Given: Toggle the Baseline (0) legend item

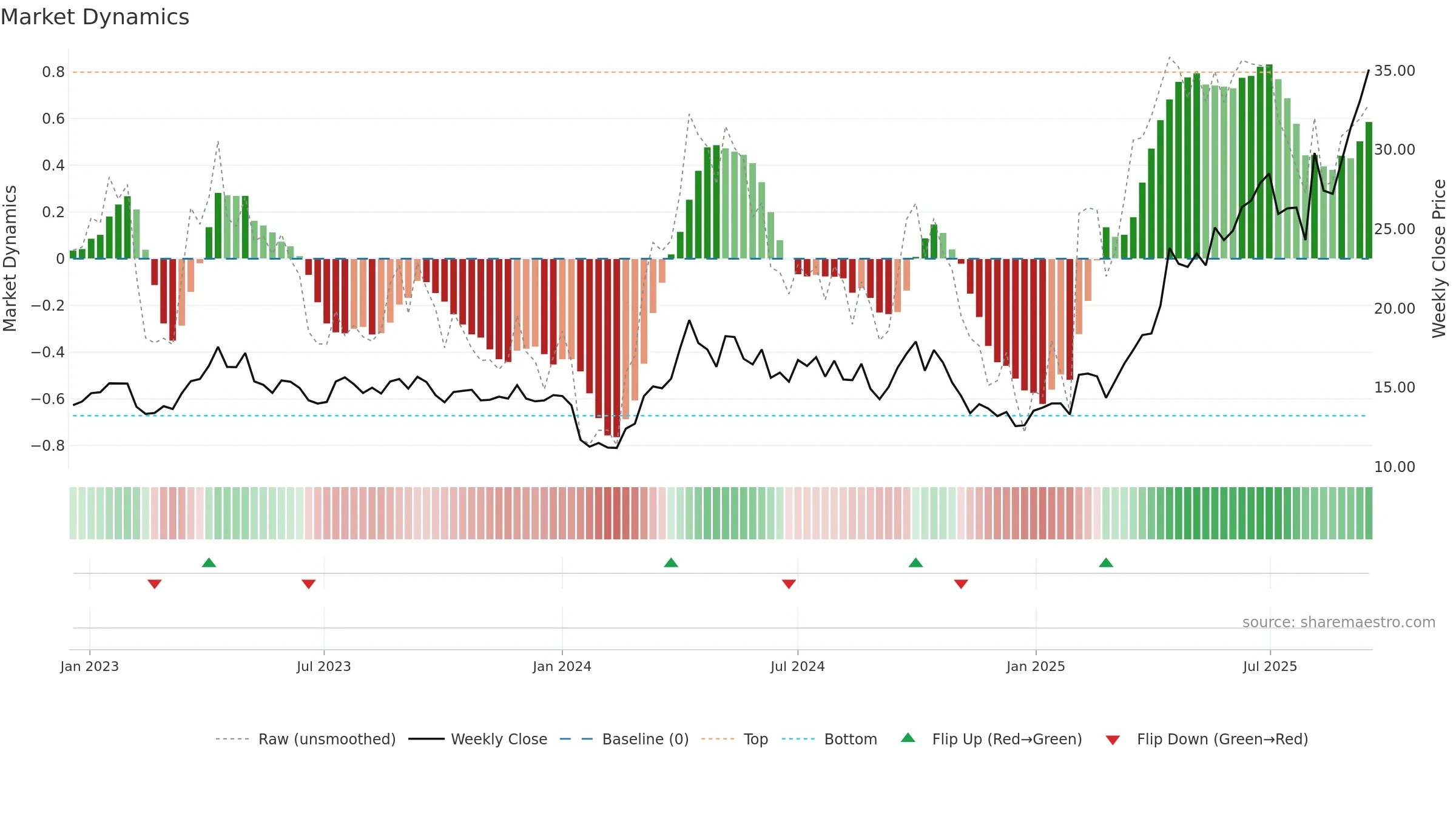Looking at the screenshot, I should [x=624, y=739].
